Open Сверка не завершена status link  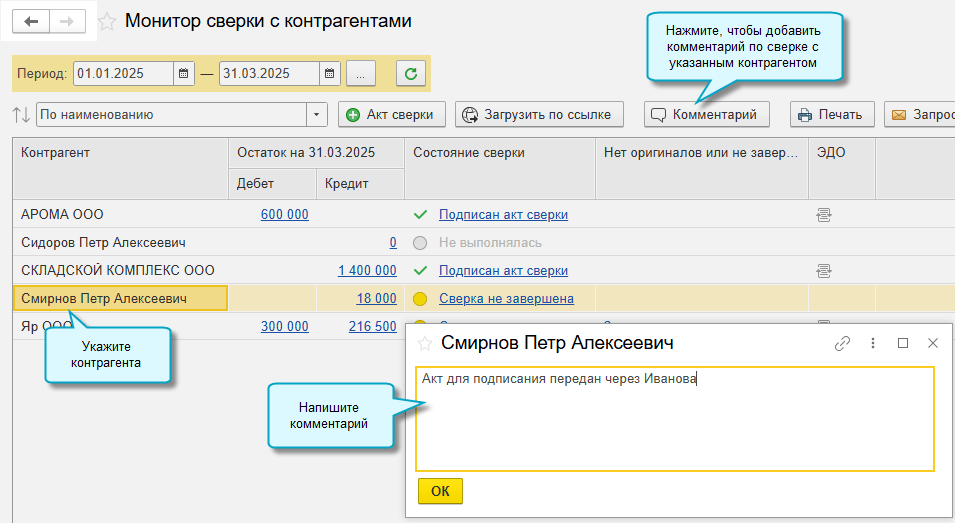point(506,298)
